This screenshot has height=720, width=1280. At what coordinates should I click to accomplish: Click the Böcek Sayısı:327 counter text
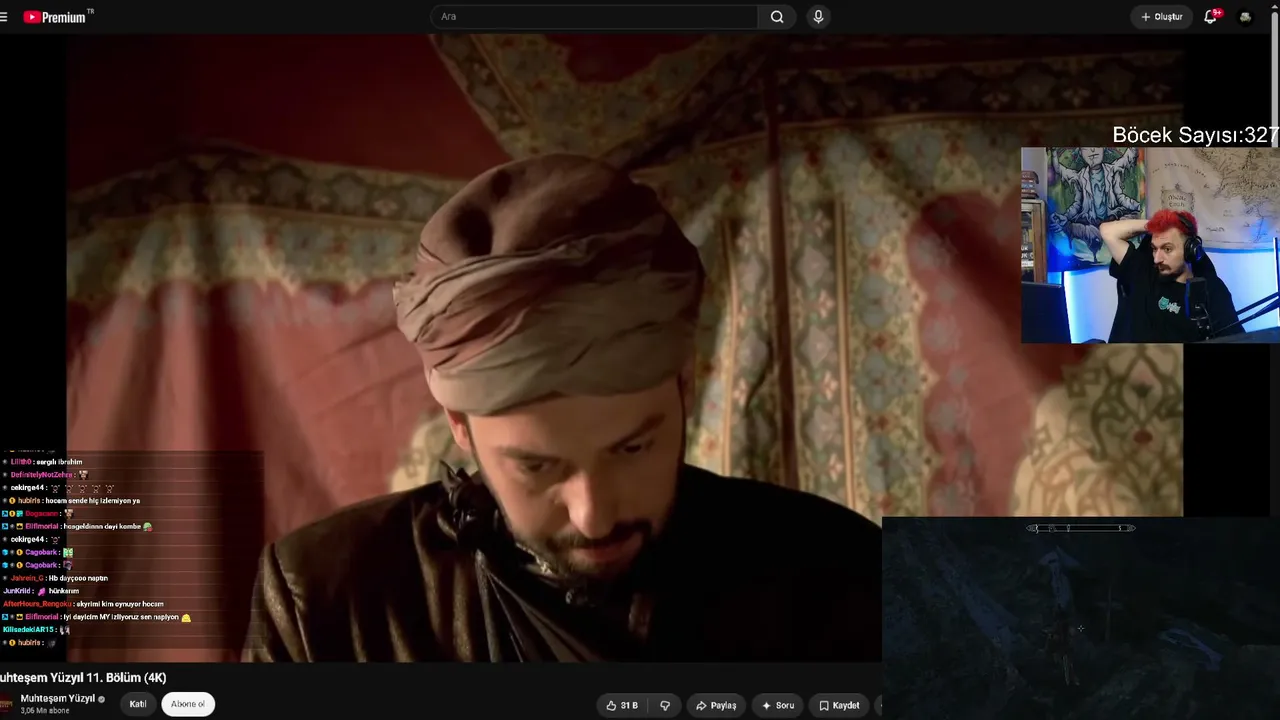tap(1196, 135)
